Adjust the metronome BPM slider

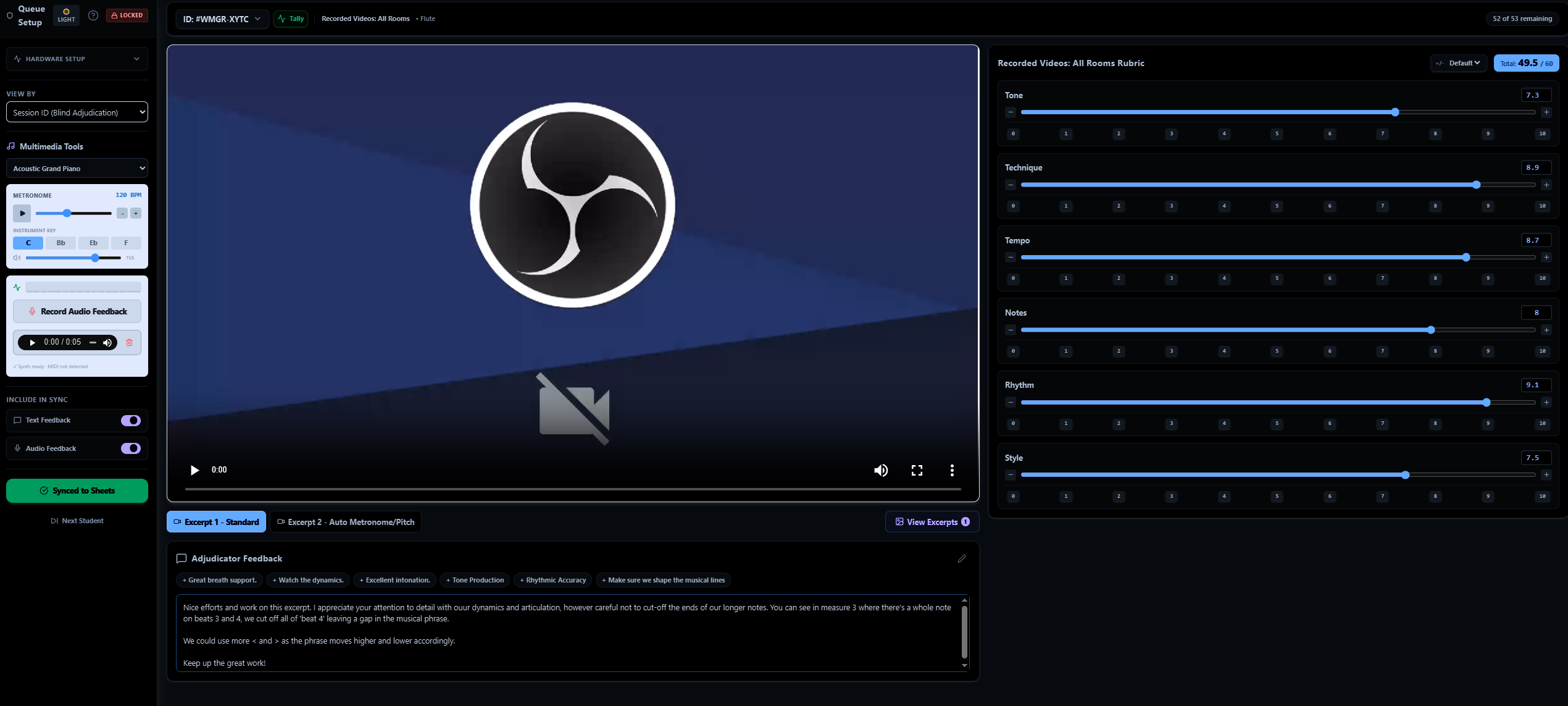click(x=73, y=213)
